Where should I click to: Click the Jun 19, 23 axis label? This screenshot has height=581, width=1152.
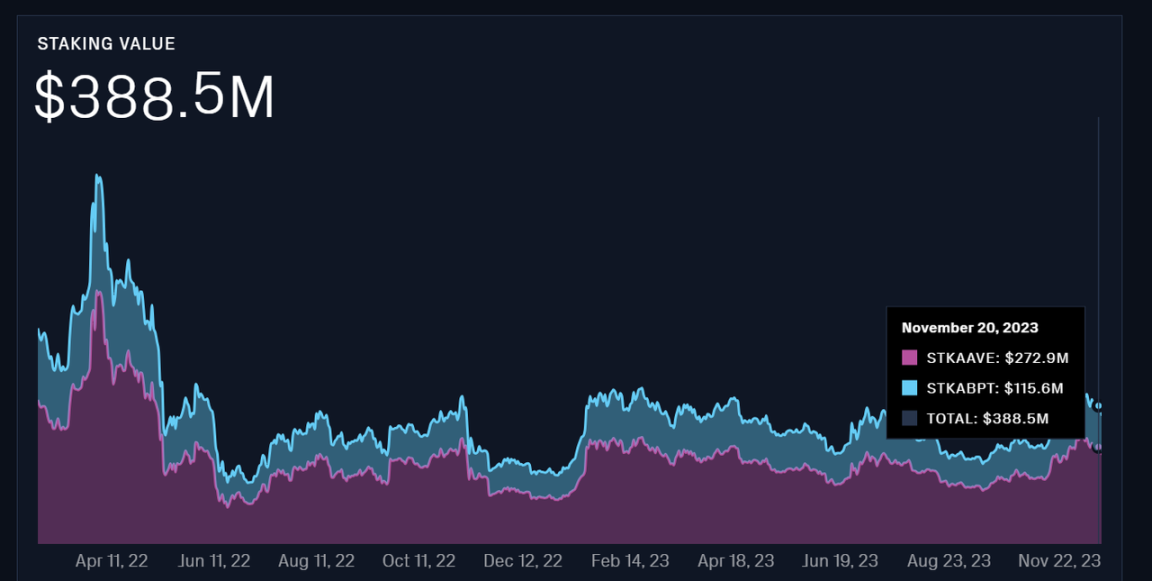(x=840, y=561)
